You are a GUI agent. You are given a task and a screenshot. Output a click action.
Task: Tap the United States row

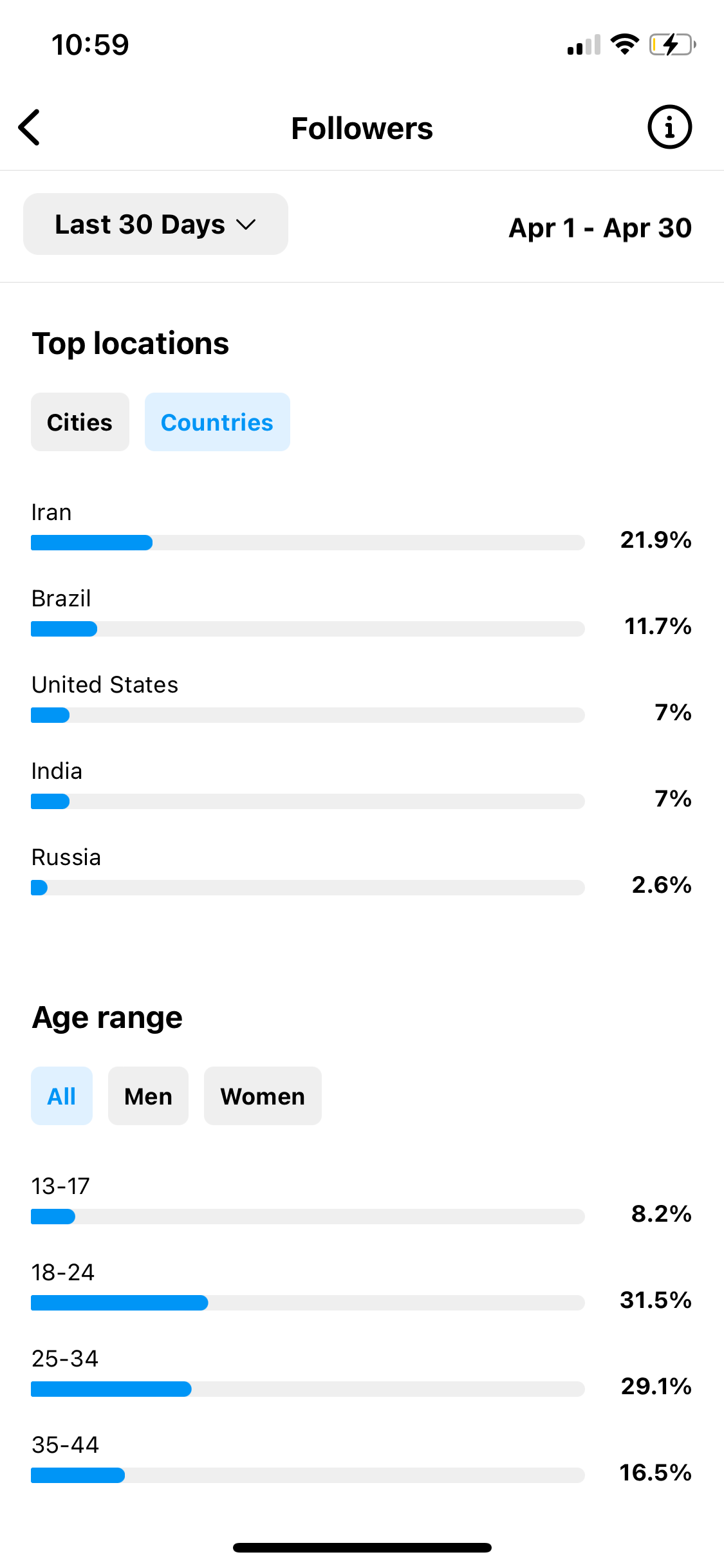[362, 698]
